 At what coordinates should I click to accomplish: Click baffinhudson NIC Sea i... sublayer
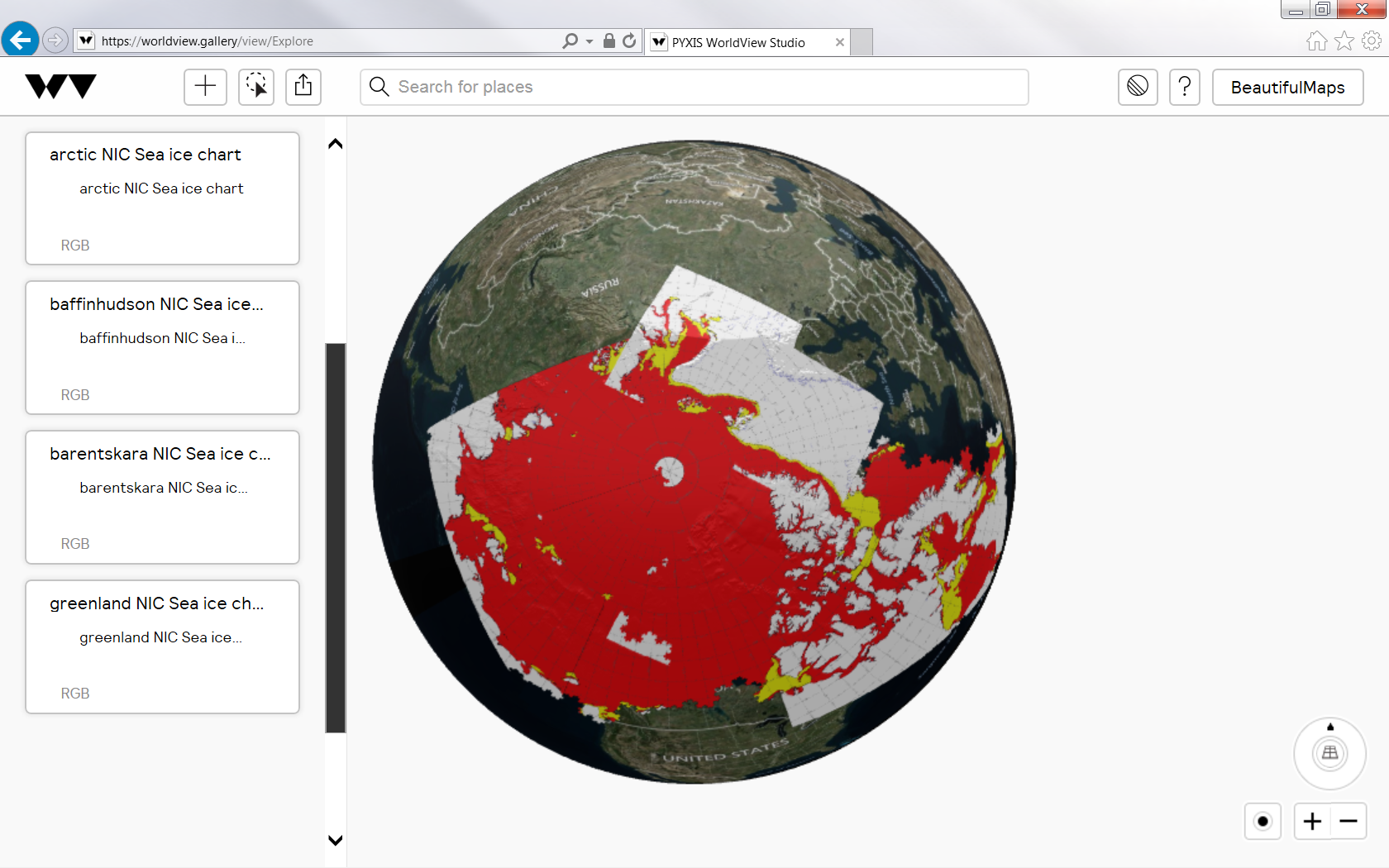point(162,338)
